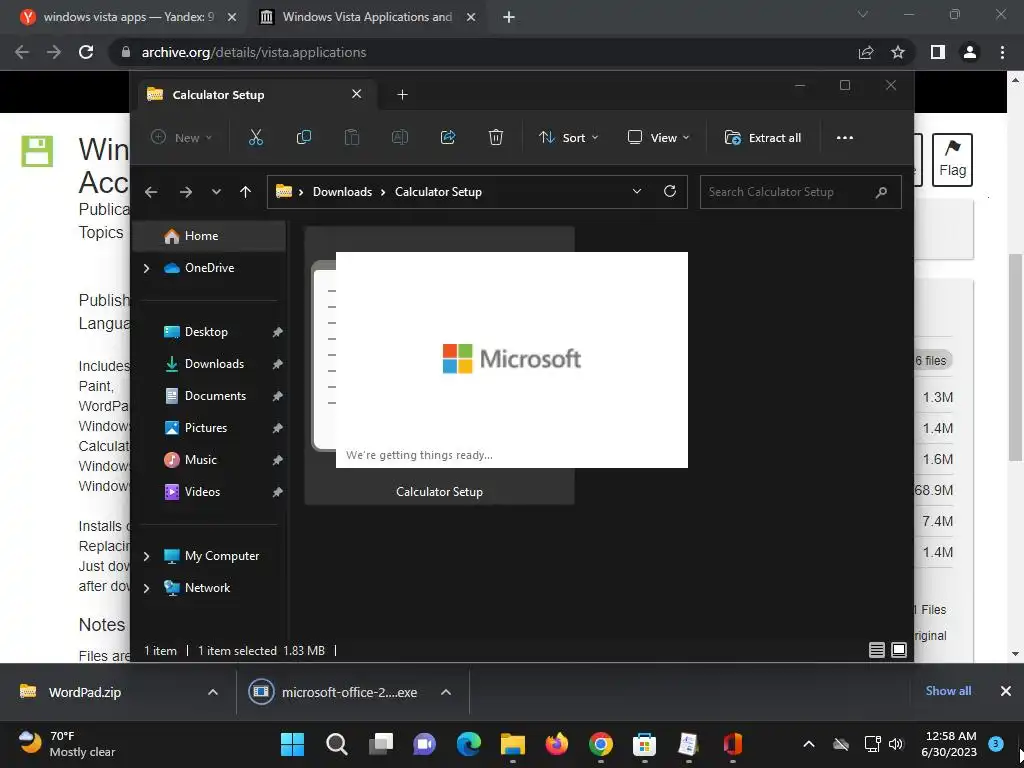Click the Extract all button

coord(763,138)
